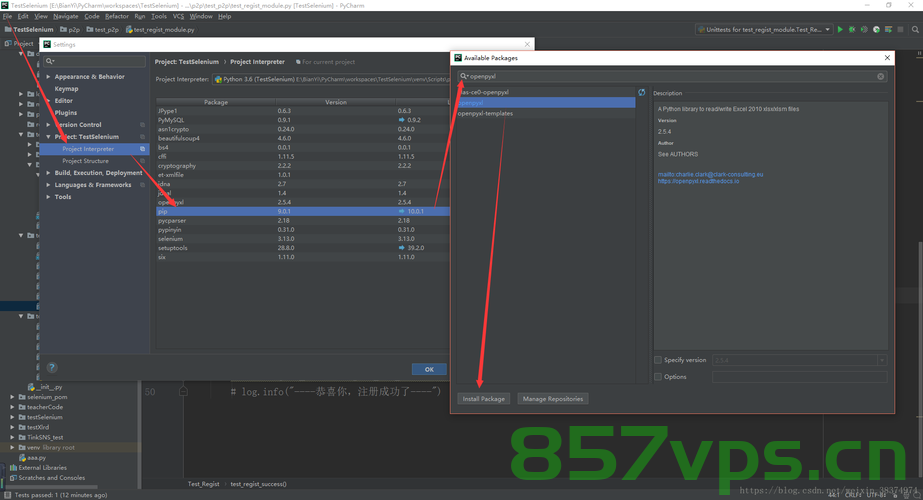This screenshot has width=923, height=500.
Task: Clear the openpyxl search text
Action: (881, 76)
